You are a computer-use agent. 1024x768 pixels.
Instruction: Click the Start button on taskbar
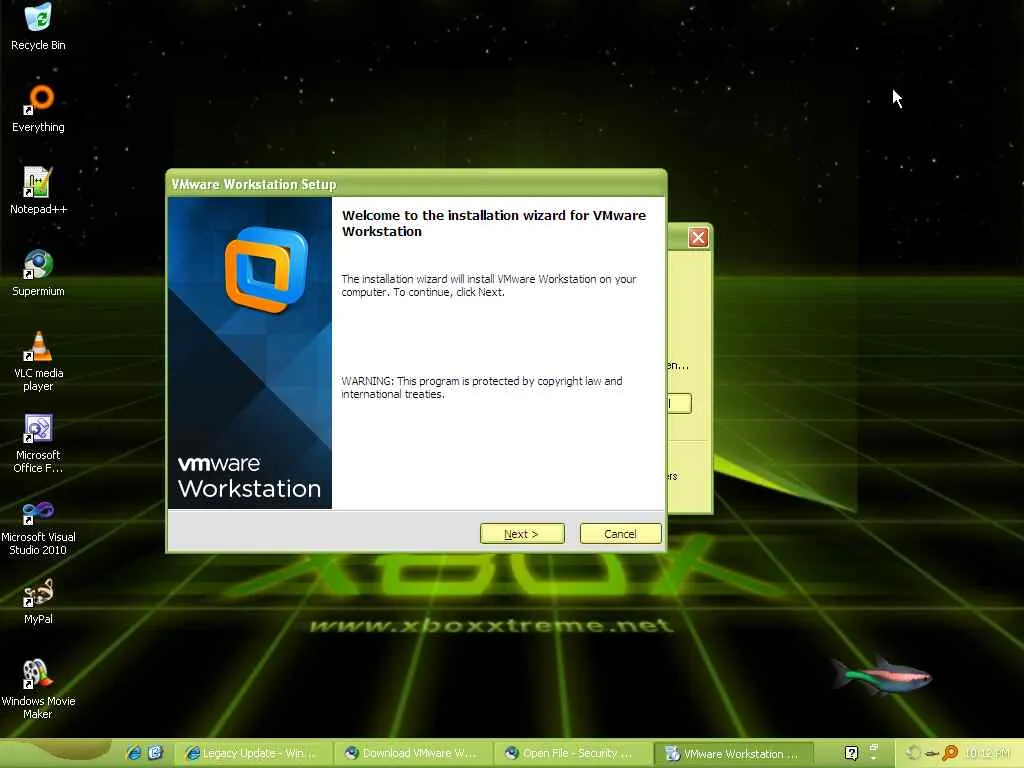[x=56, y=754]
